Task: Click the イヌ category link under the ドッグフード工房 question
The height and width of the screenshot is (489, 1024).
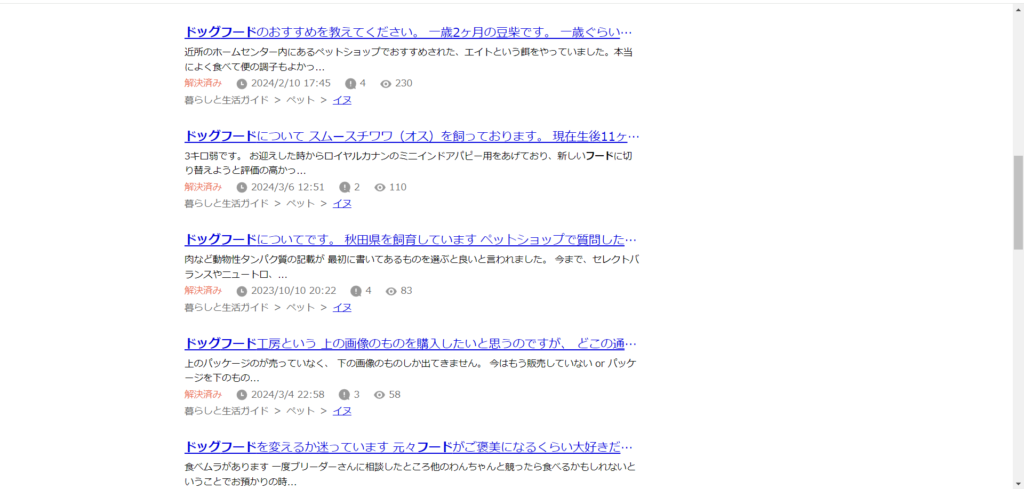Action: [x=342, y=411]
